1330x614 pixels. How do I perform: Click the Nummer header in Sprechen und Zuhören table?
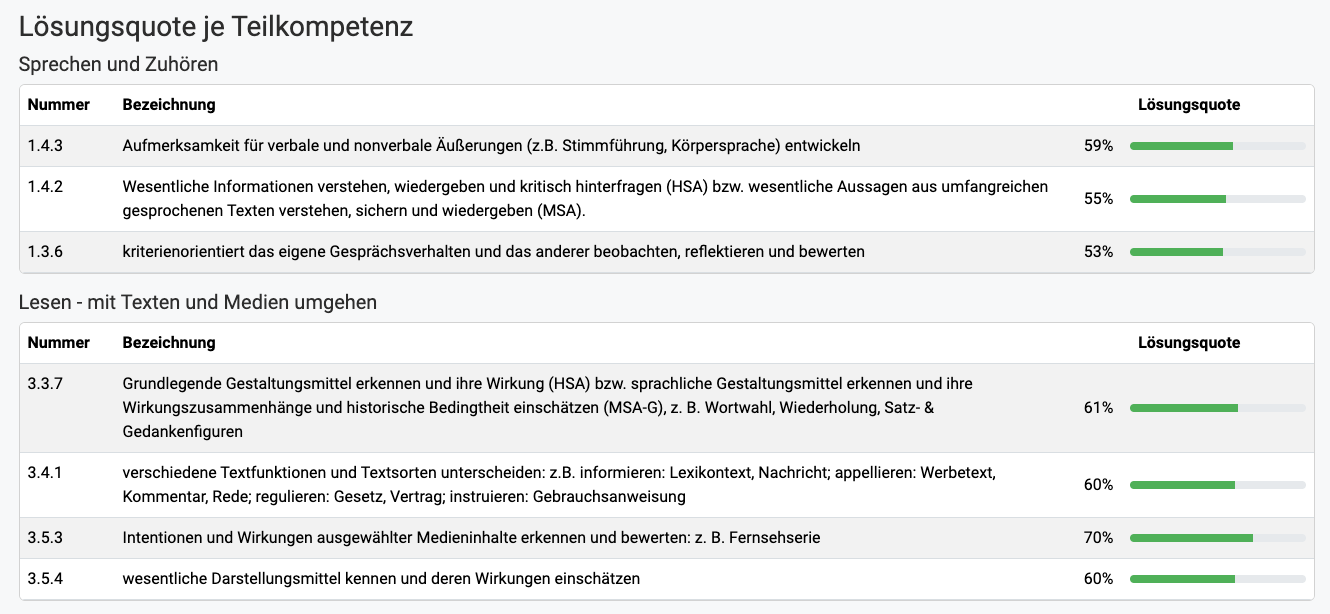59,105
